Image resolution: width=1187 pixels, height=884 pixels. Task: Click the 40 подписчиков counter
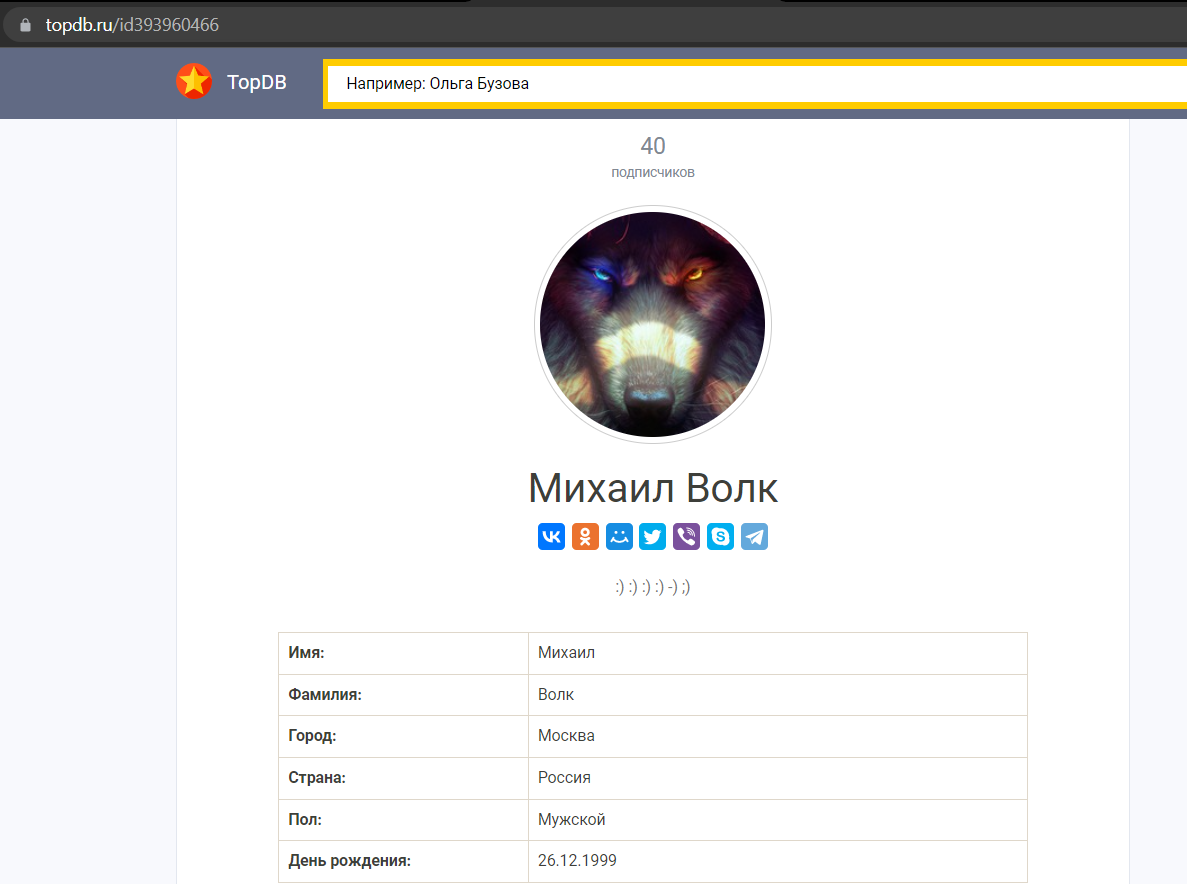(x=653, y=157)
